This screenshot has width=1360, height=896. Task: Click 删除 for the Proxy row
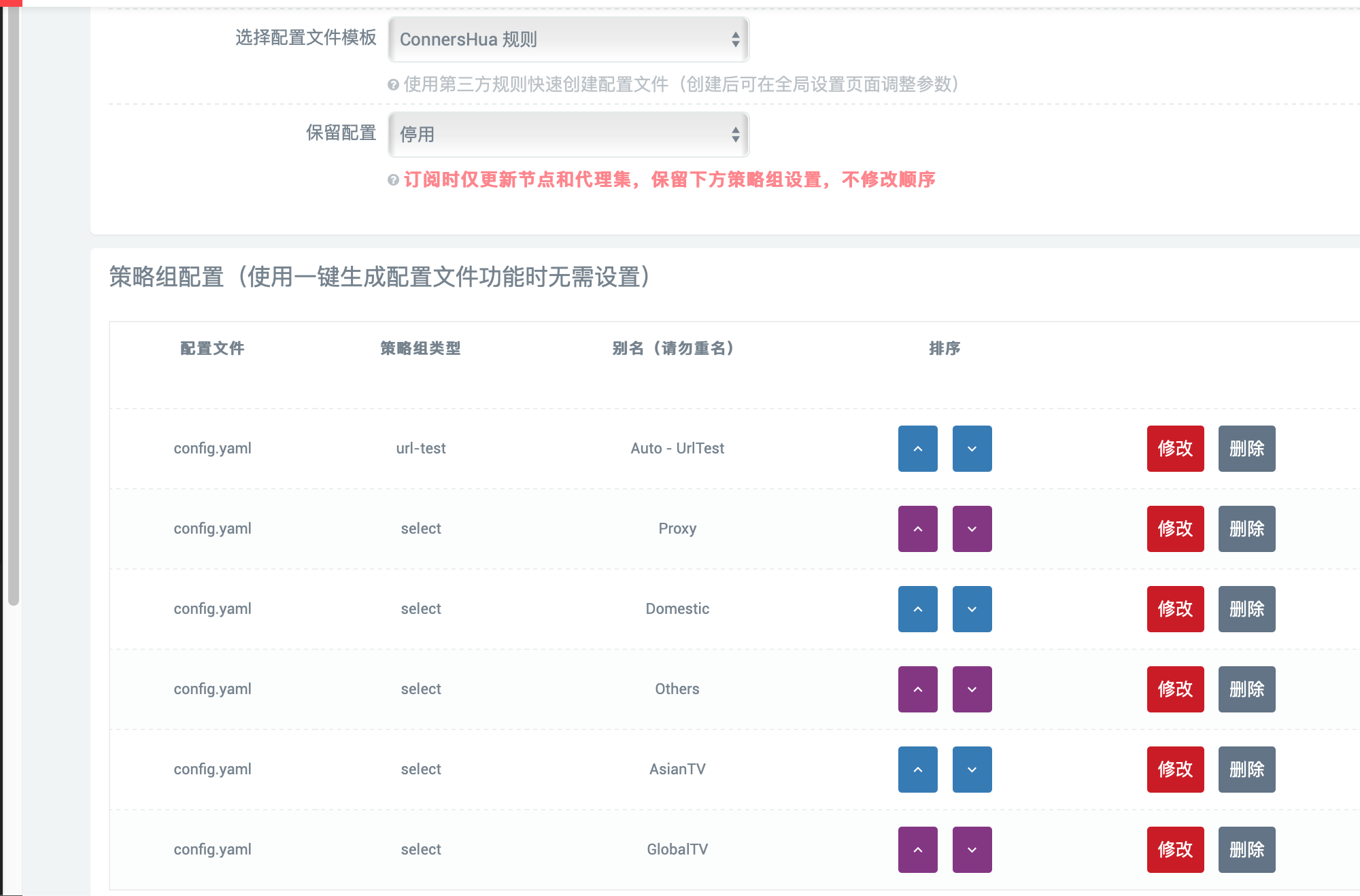pos(1246,528)
